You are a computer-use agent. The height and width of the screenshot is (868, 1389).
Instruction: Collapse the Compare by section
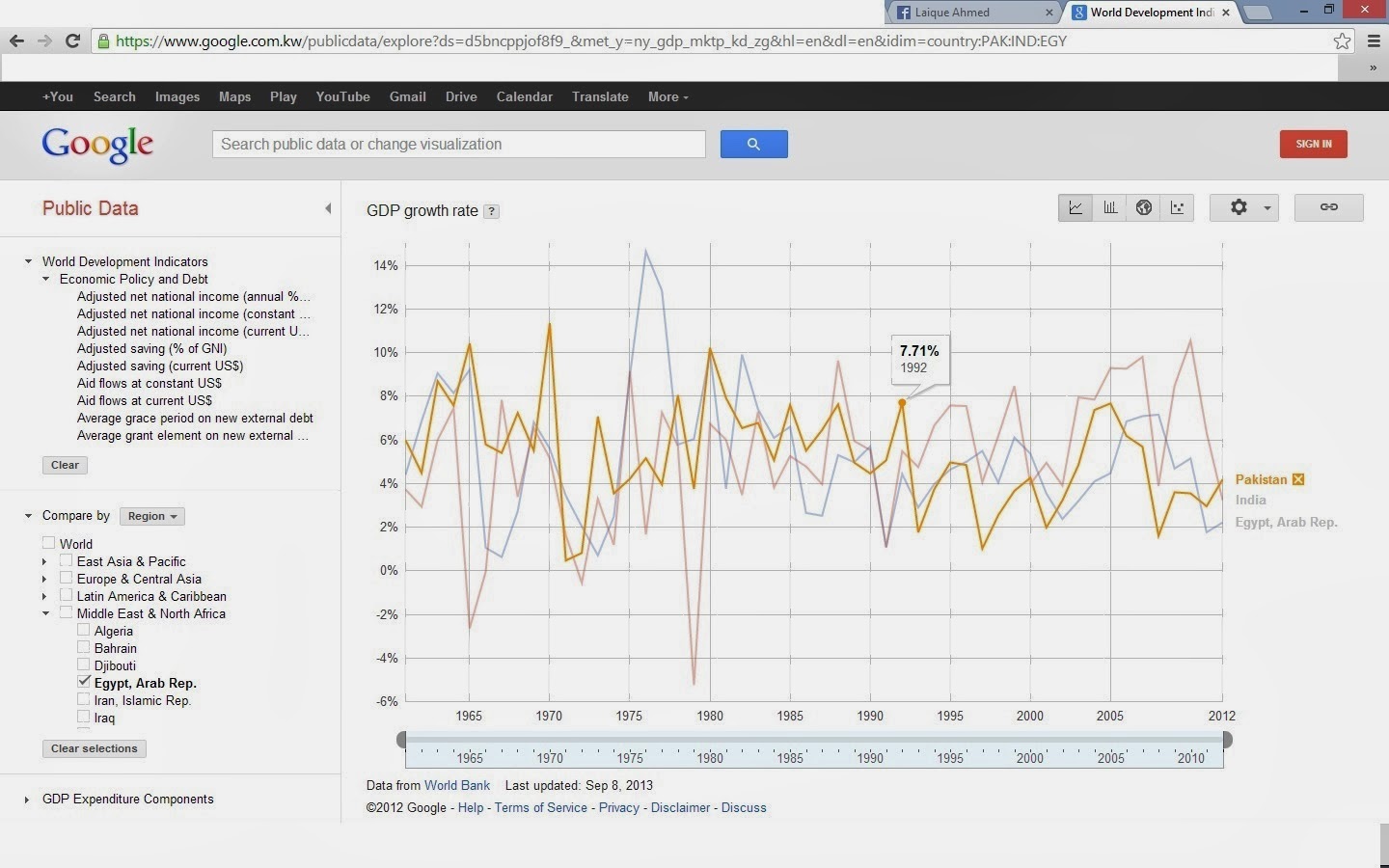[x=28, y=516]
